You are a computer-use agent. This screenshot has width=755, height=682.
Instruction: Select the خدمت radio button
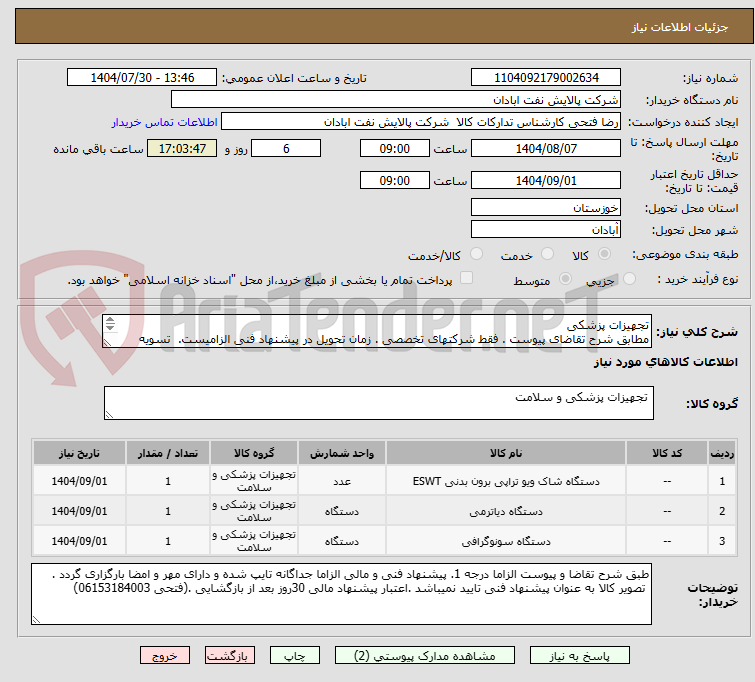pyautogui.click(x=547, y=253)
